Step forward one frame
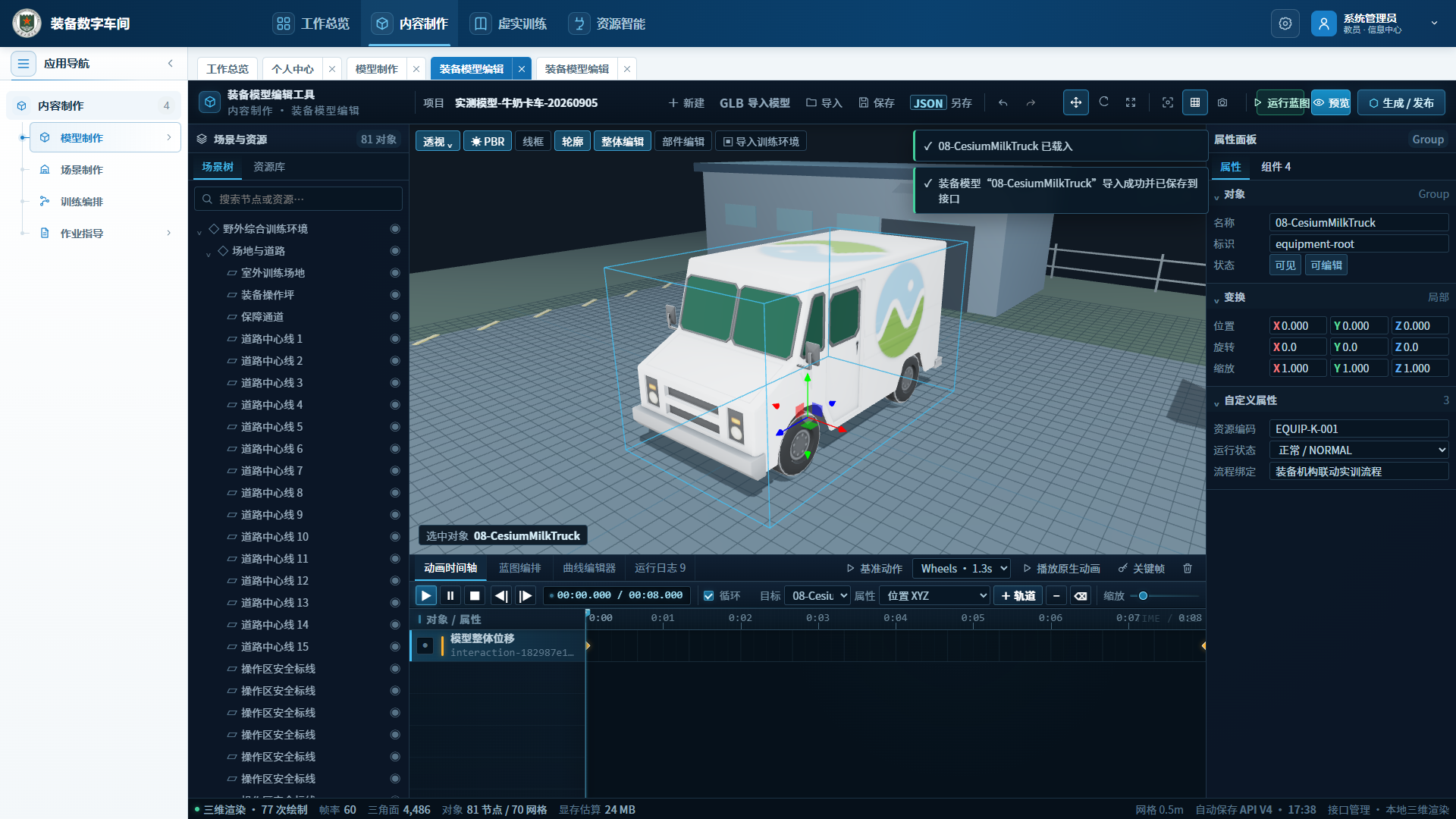The image size is (1456, 819). tap(525, 596)
